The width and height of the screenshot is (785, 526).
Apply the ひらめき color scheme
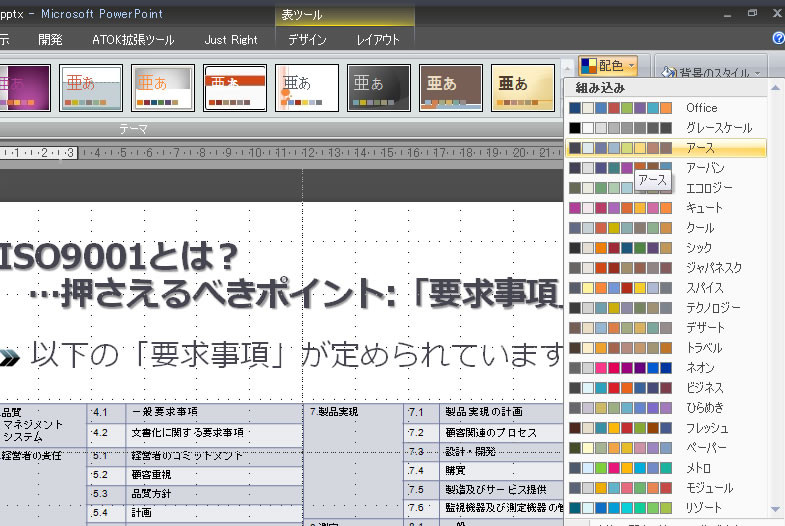(x=666, y=408)
